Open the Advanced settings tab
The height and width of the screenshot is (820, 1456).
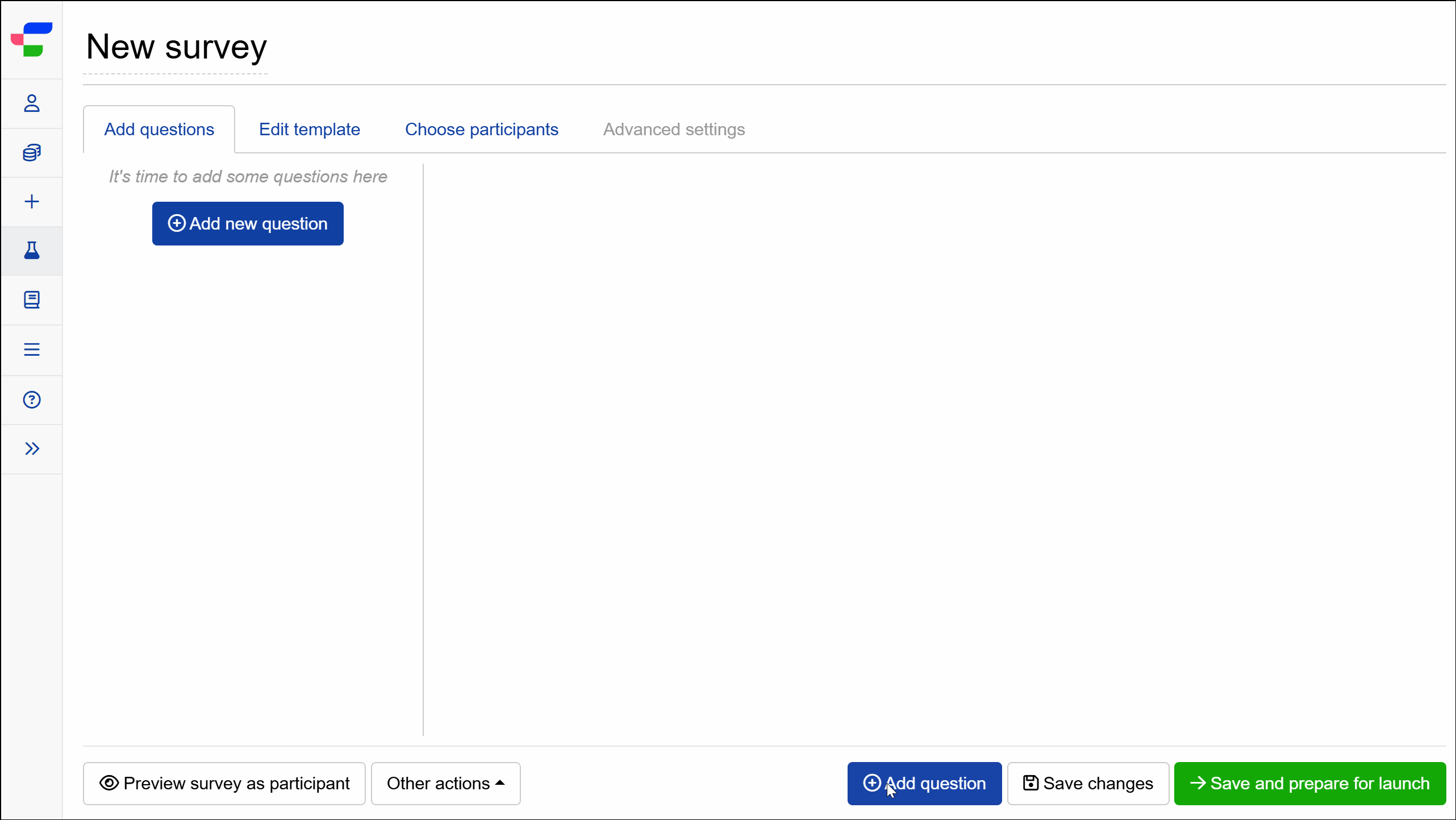(674, 130)
